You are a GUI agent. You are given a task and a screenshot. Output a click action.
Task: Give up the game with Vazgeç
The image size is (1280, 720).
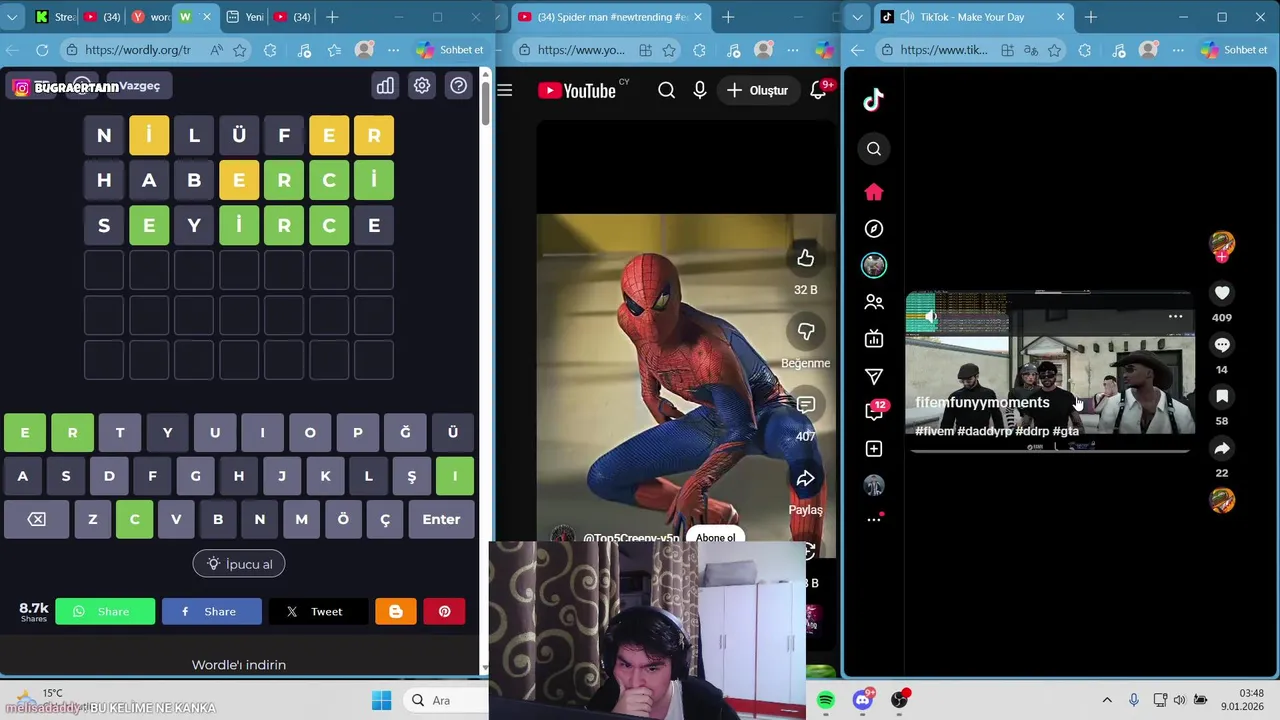coord(139,86)
